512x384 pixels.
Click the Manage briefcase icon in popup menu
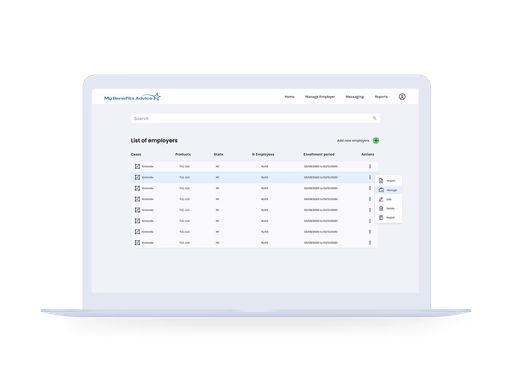click(381, 190)
